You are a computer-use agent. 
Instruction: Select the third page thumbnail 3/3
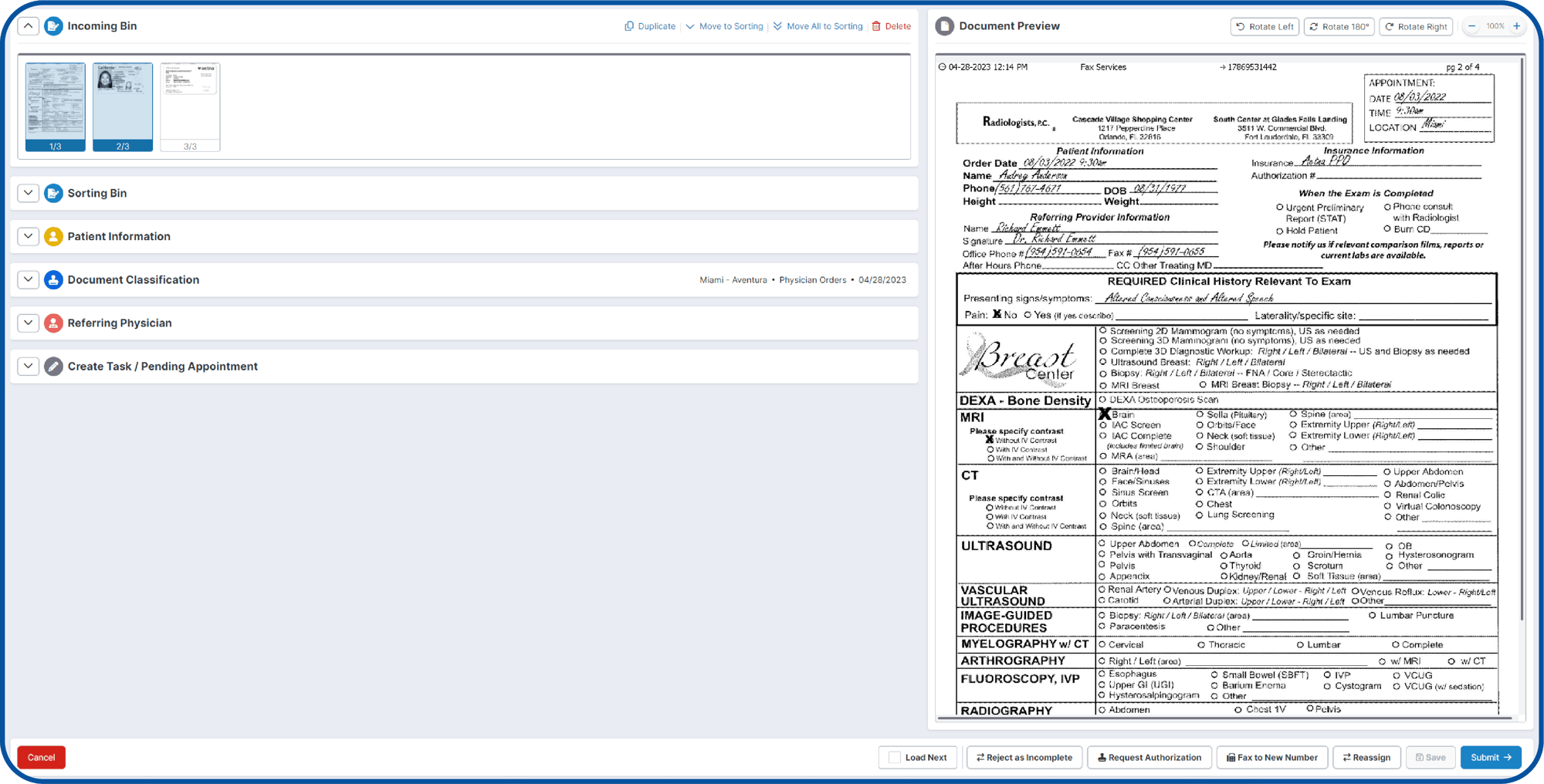pos(190,106)
